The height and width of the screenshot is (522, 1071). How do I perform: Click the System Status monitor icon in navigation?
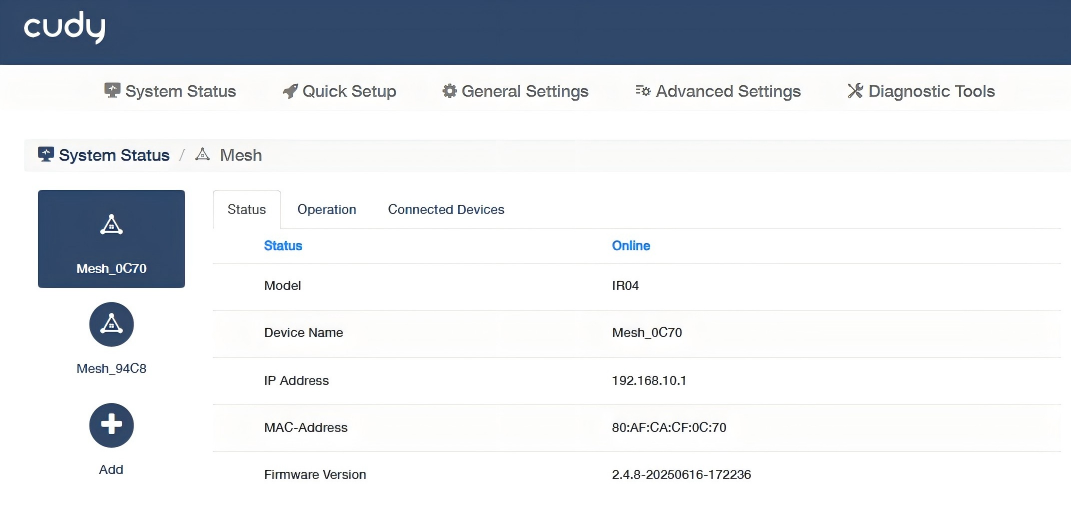(112, 91)
